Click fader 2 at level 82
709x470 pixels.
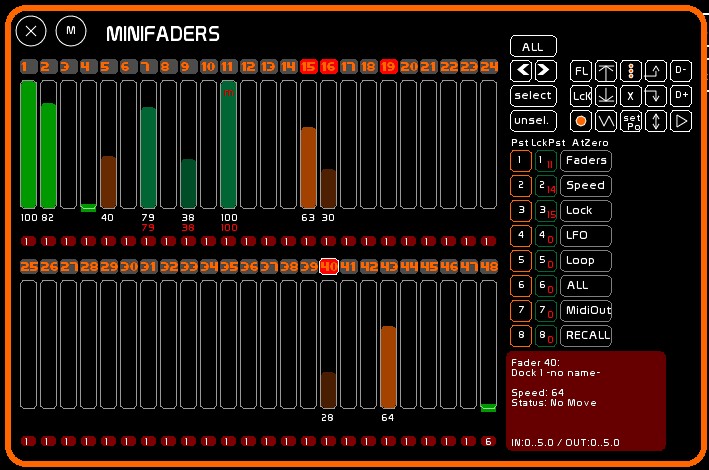click(x=48, y=145)
